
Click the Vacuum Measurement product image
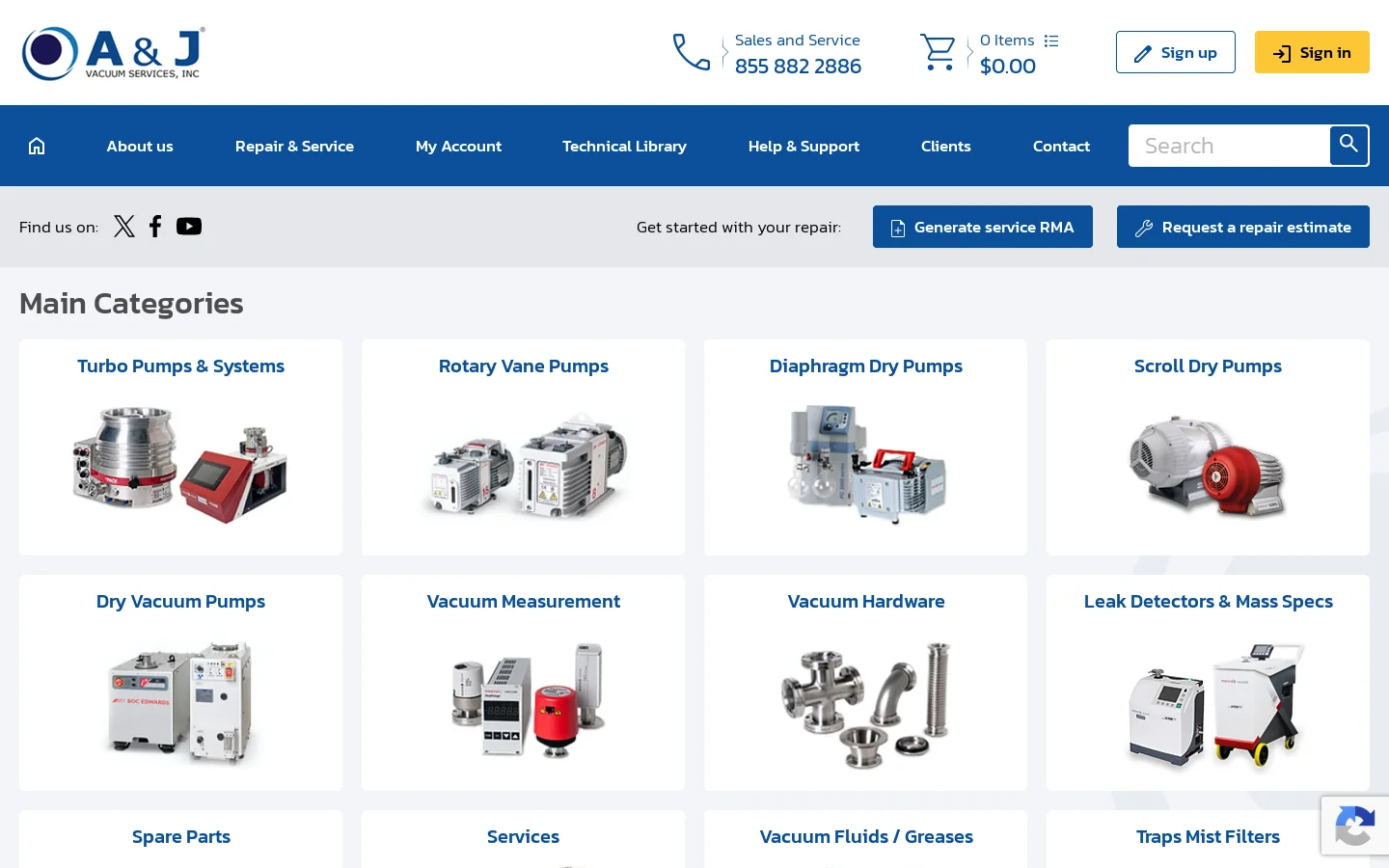point(528,700)
